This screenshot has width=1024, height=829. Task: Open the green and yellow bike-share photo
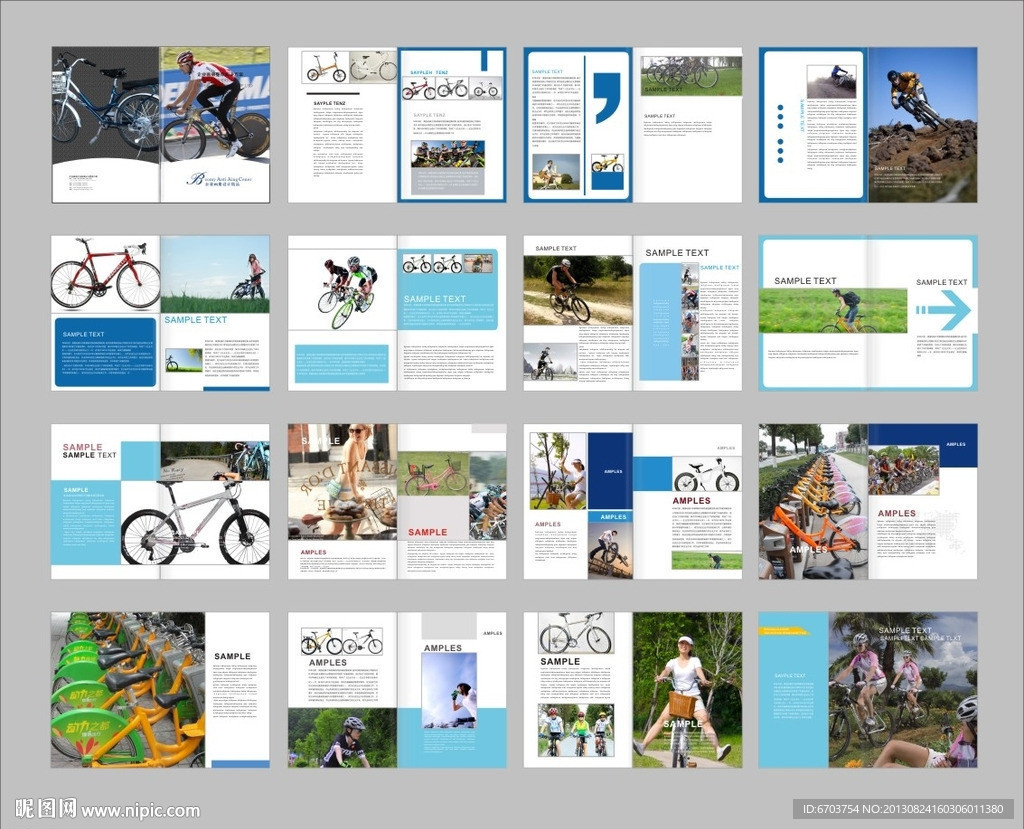tap(127, 689)
